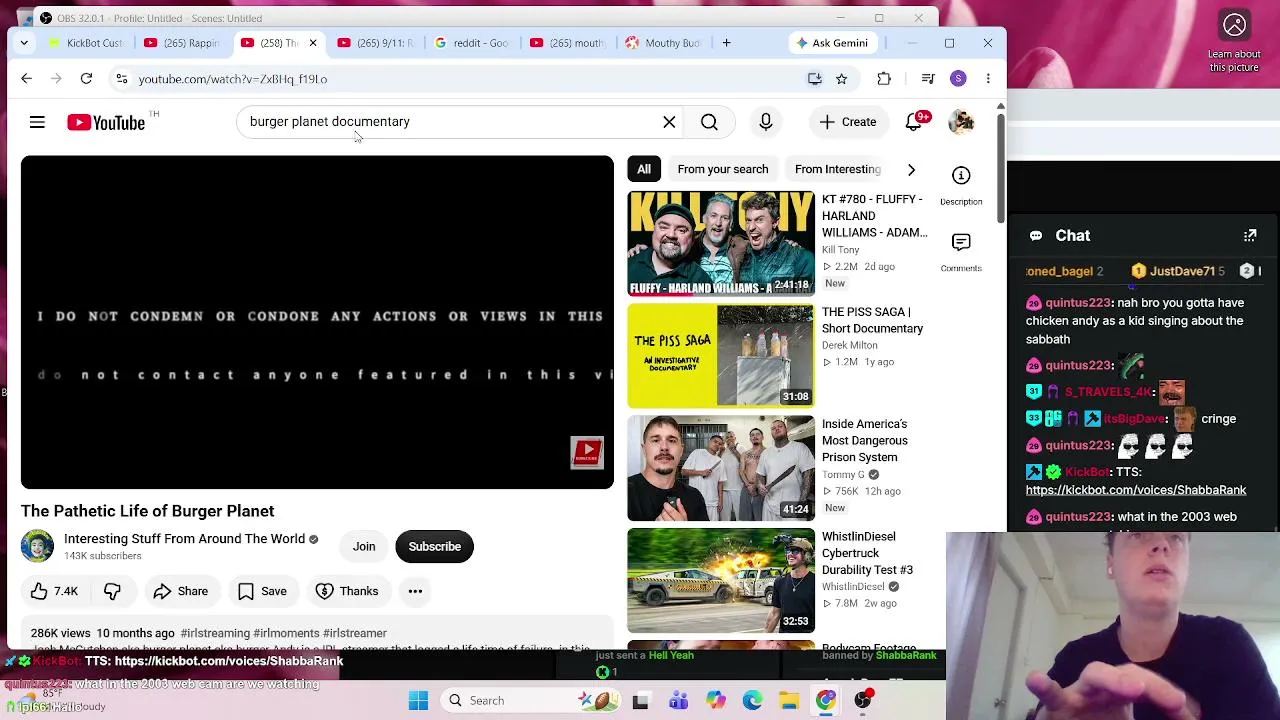Open THE PISS SAGA video thumbnail
Viewport: 1280px width, 720px height.
(721, 356)
